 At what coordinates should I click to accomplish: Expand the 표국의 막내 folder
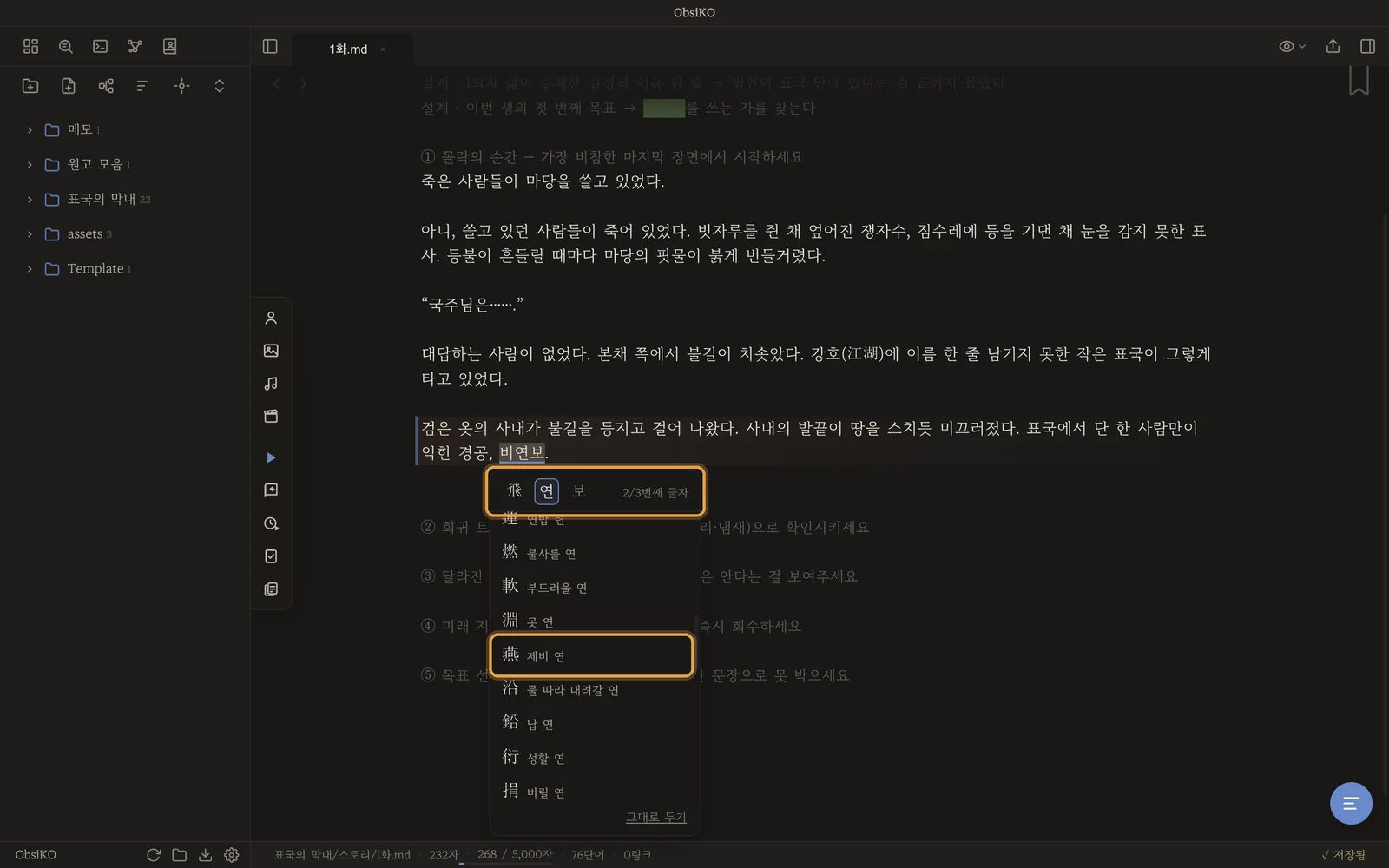coord(30,200)
